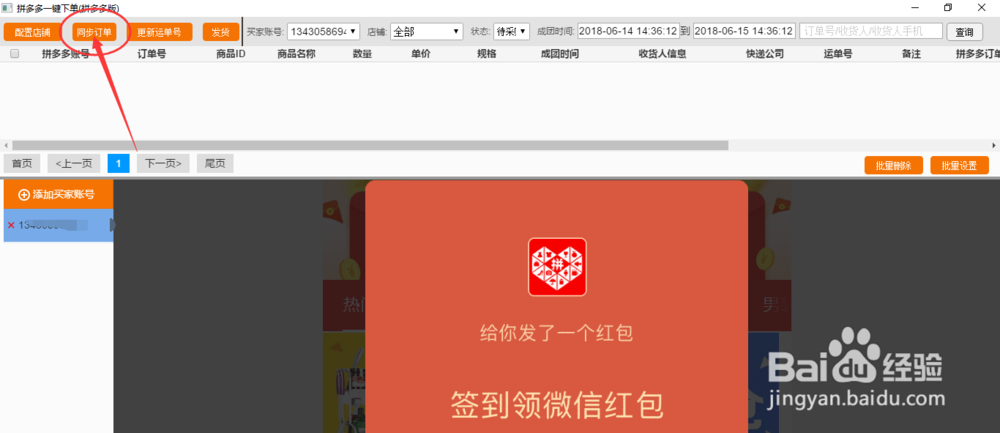
Task: Click the 单价 column header
Action: point(421,54)
